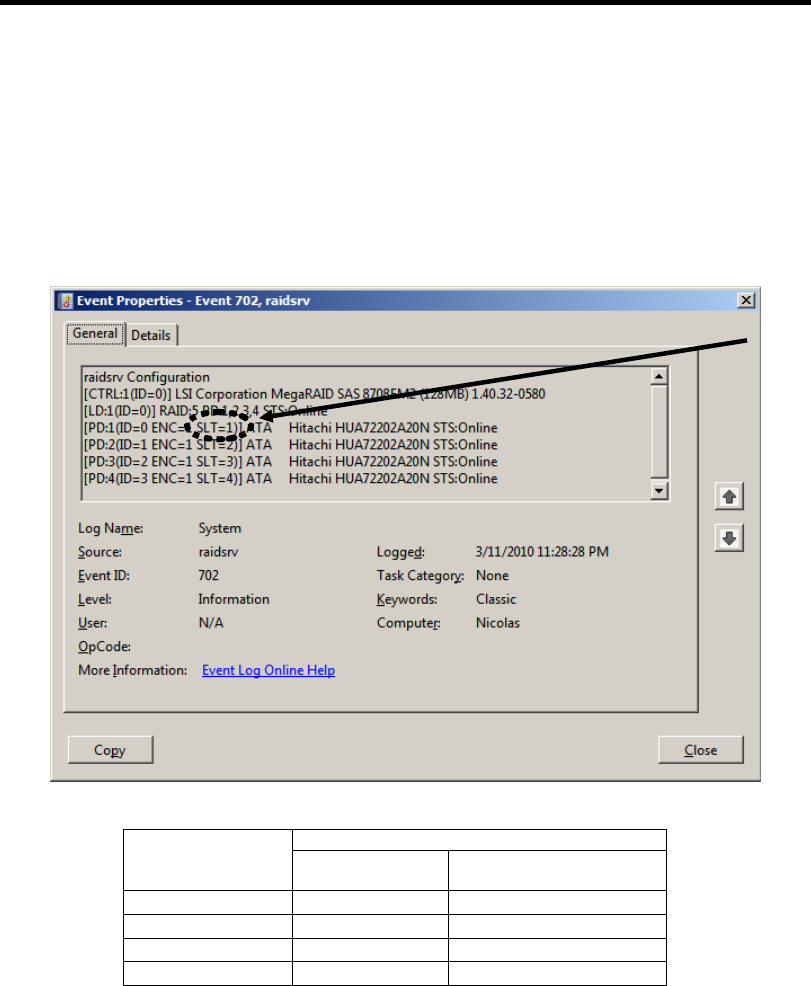Click the User value 'N/A'
Image resolution: width=811 pixels, height=986 pixels.
coord(211,623)
